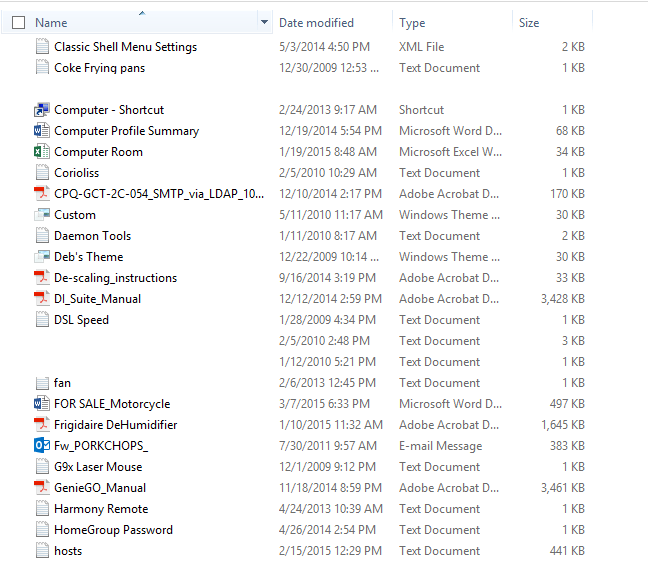Select the HomeGroup Password text document

pyautogui.click(x=113, y=530)
